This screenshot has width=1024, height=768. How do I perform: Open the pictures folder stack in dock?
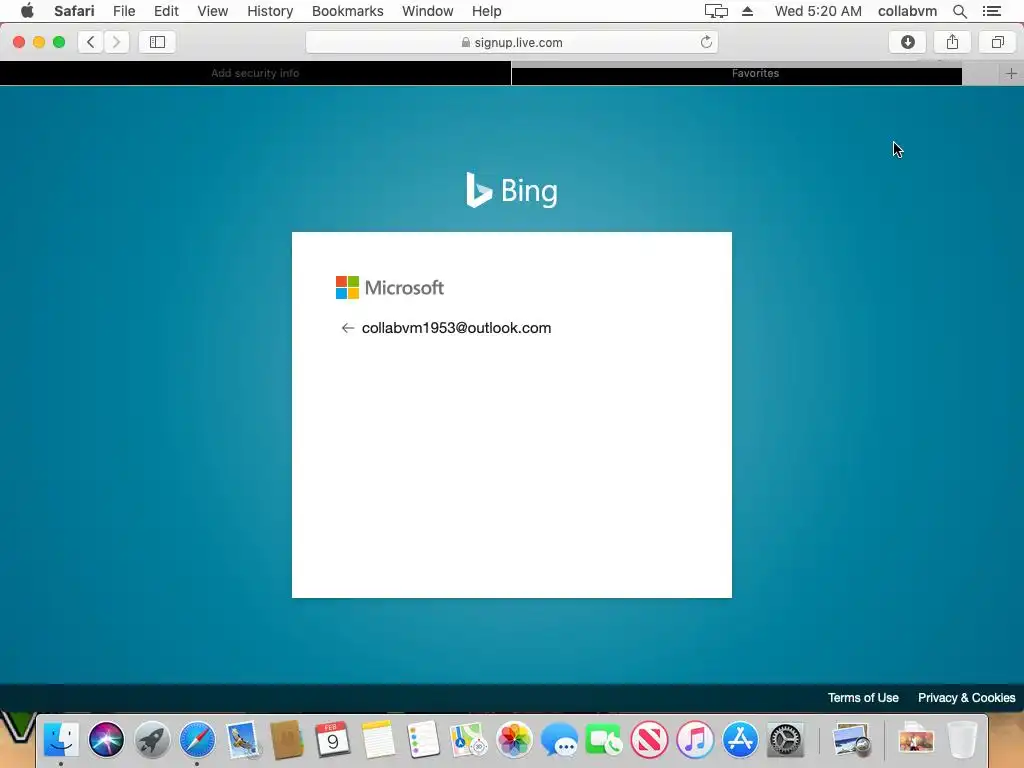(916, 740)
